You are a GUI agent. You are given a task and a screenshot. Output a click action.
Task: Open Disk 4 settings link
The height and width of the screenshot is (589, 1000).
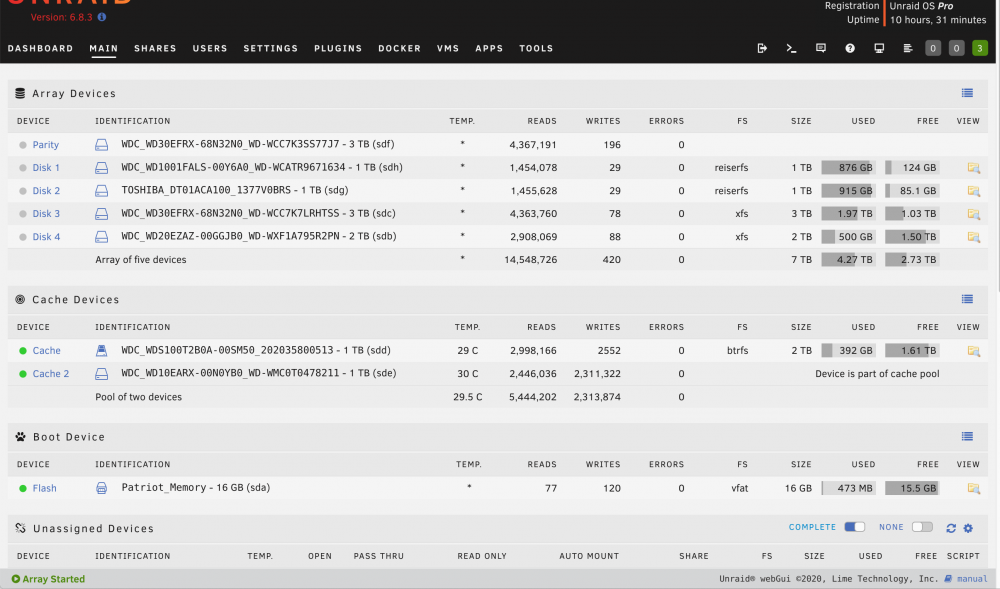pyautogui.click(x=46, y=236)
